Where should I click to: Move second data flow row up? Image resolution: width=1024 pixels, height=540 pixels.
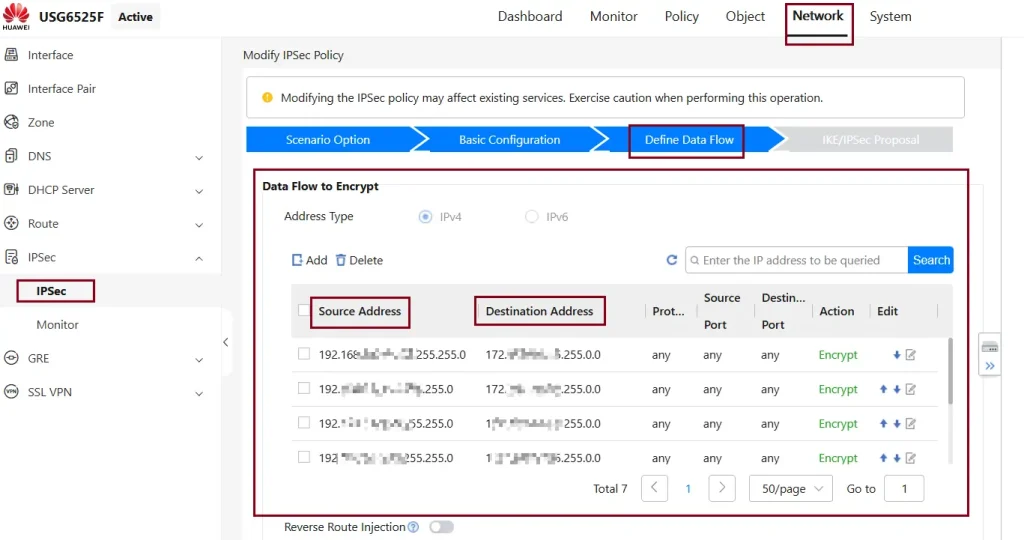click(883, 389)
